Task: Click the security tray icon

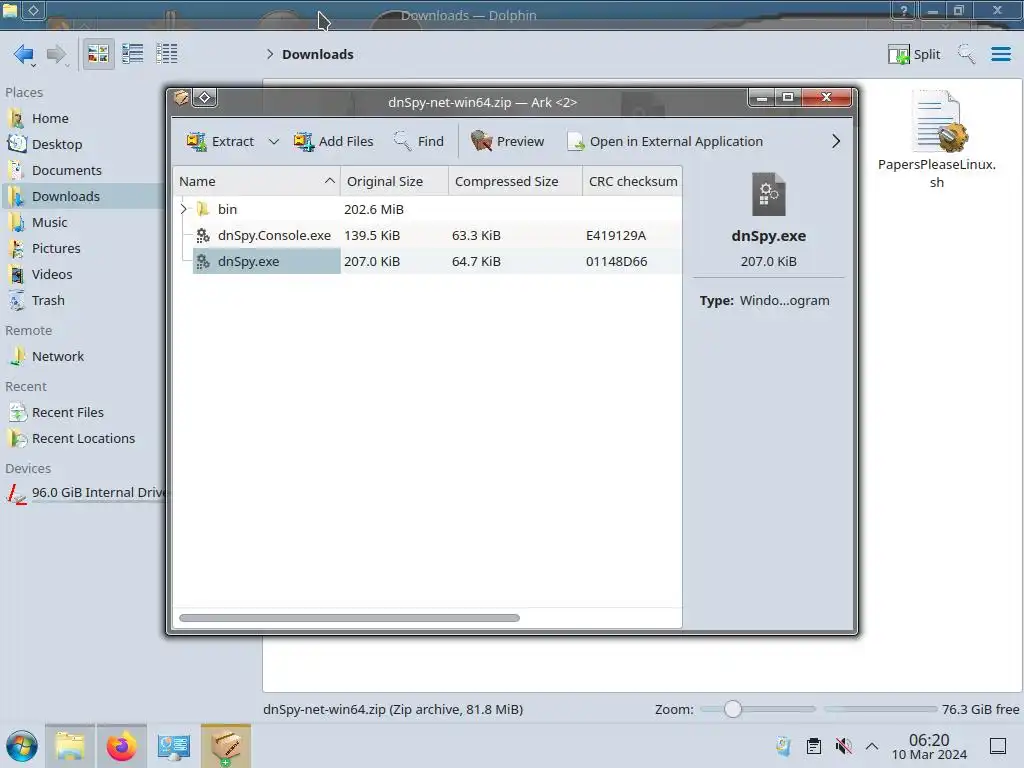Action: 783,746
